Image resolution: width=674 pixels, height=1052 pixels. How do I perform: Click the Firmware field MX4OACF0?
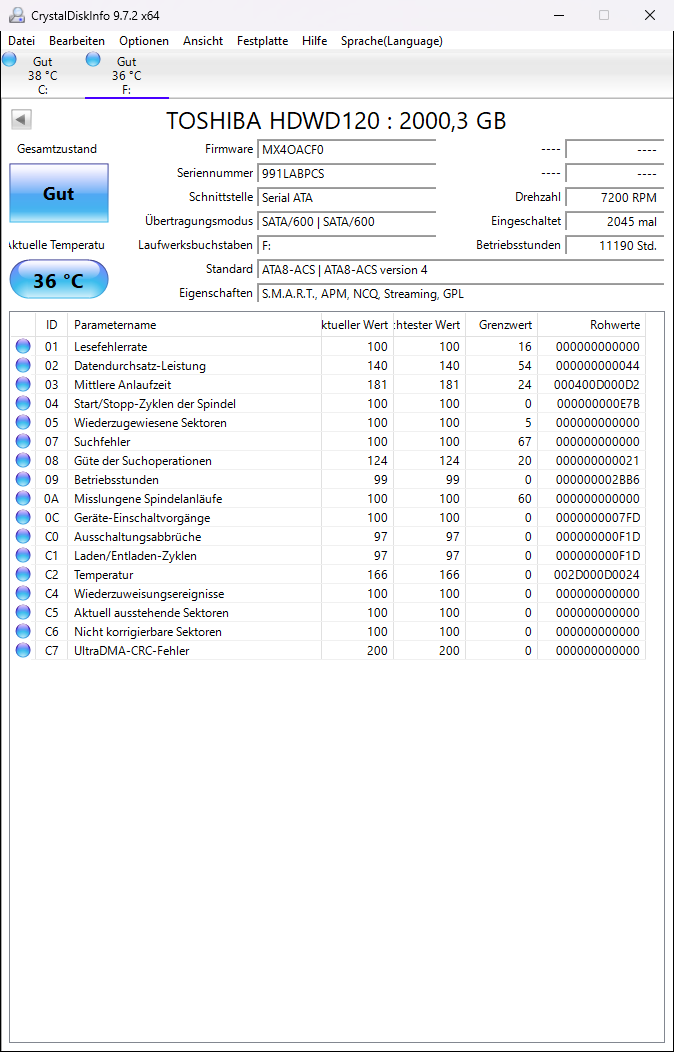[x=346, y=149]
